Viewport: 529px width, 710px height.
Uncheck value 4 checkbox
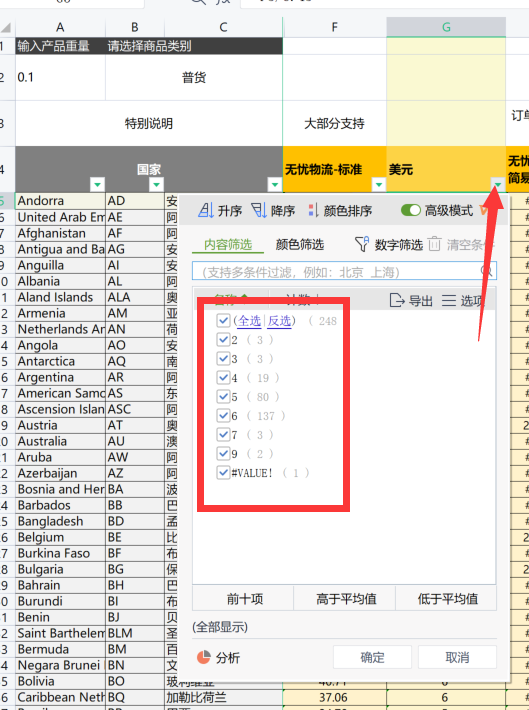(x=223, y=378)
